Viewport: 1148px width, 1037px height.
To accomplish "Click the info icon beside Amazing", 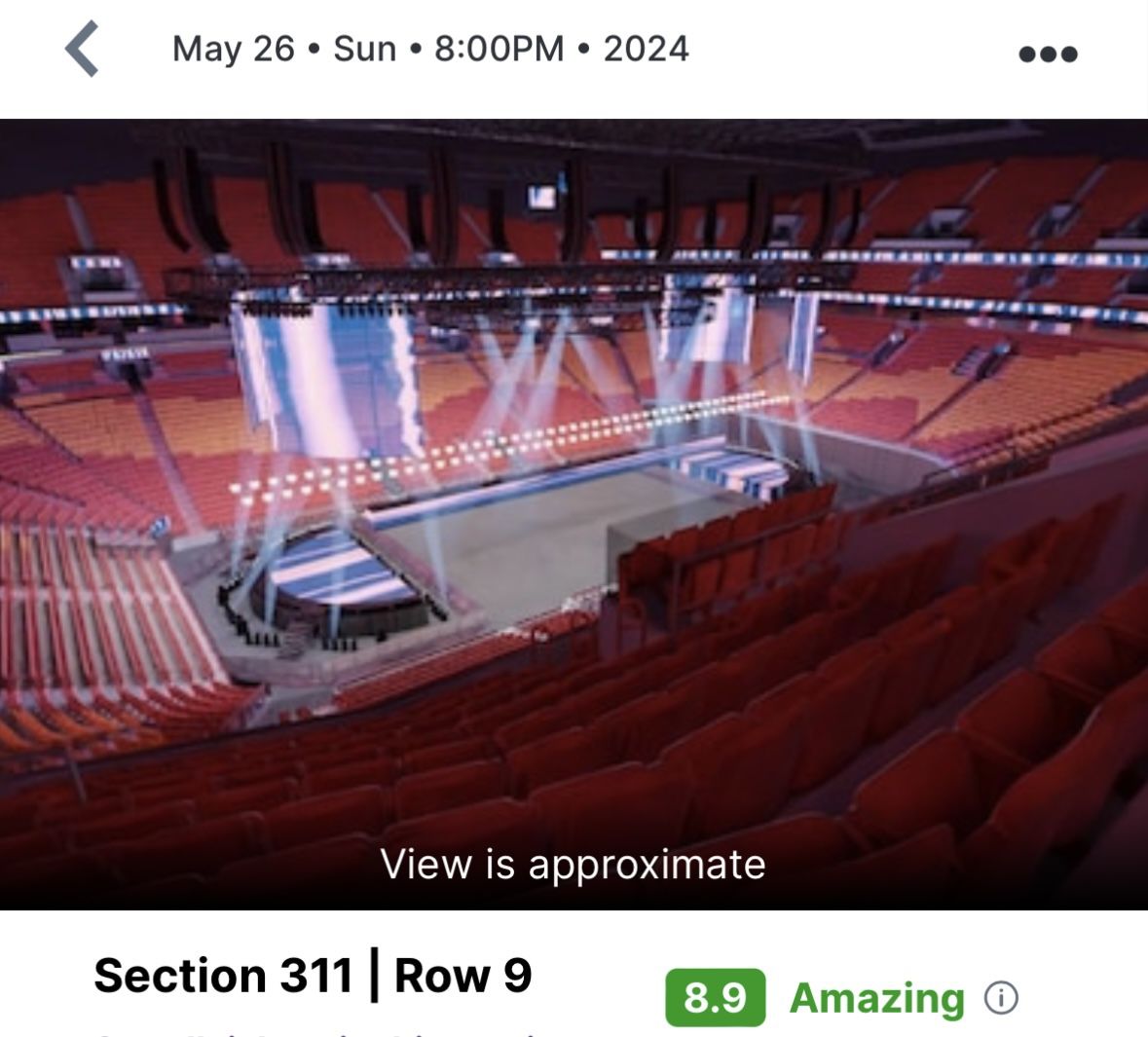I will [1001, 997].
